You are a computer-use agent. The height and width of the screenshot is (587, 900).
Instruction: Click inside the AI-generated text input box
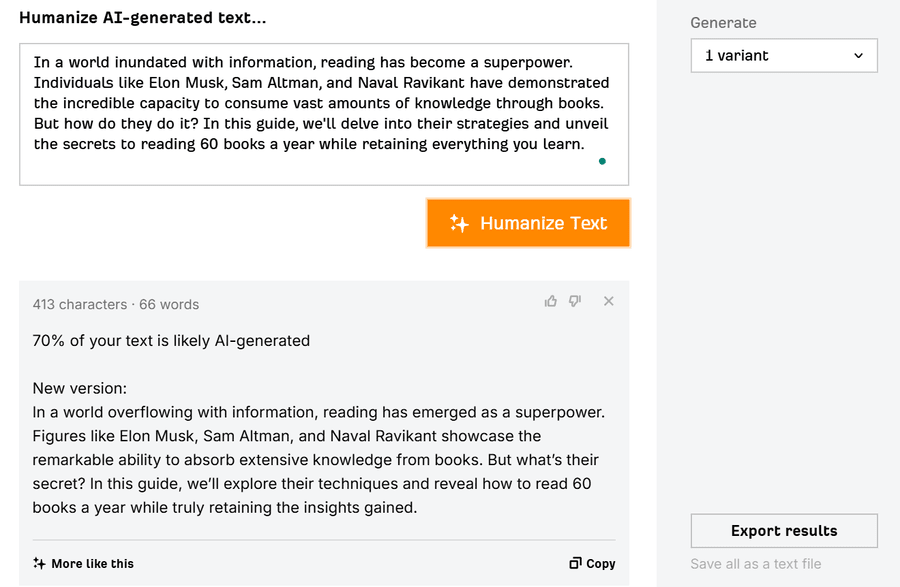pos(324,114)
